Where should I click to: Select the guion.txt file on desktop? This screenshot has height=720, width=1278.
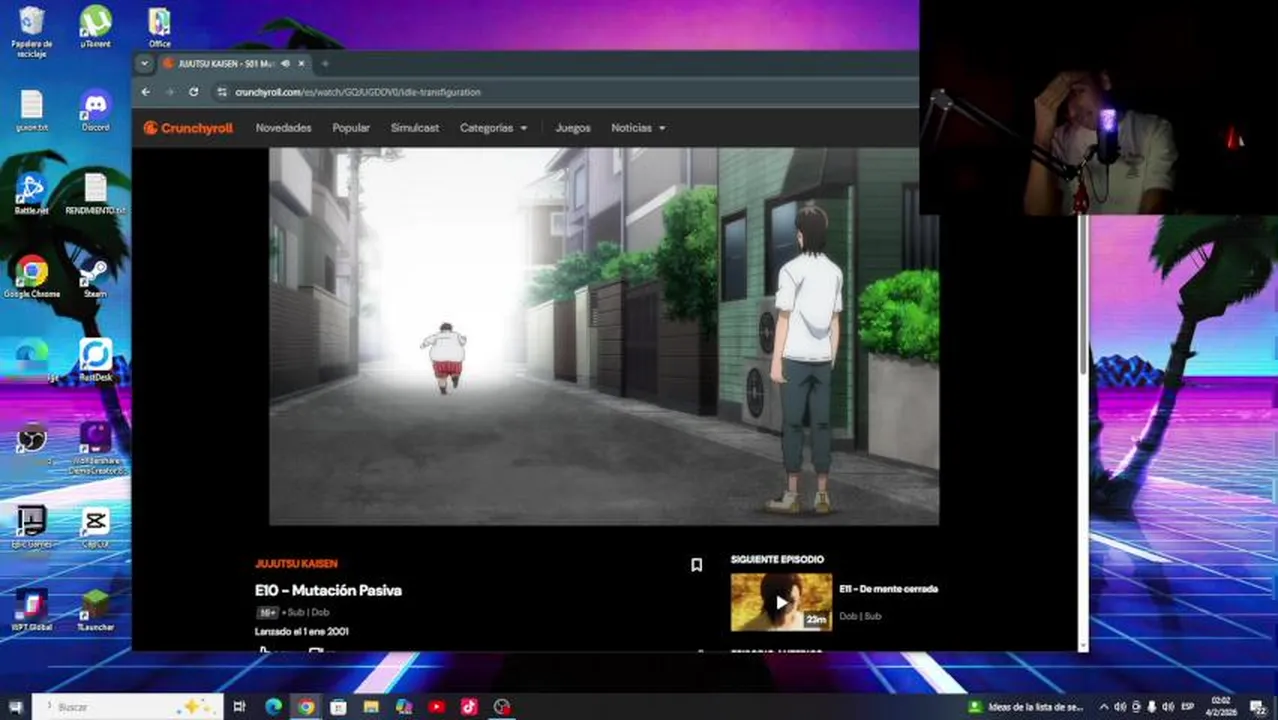[x=32, y=111]
